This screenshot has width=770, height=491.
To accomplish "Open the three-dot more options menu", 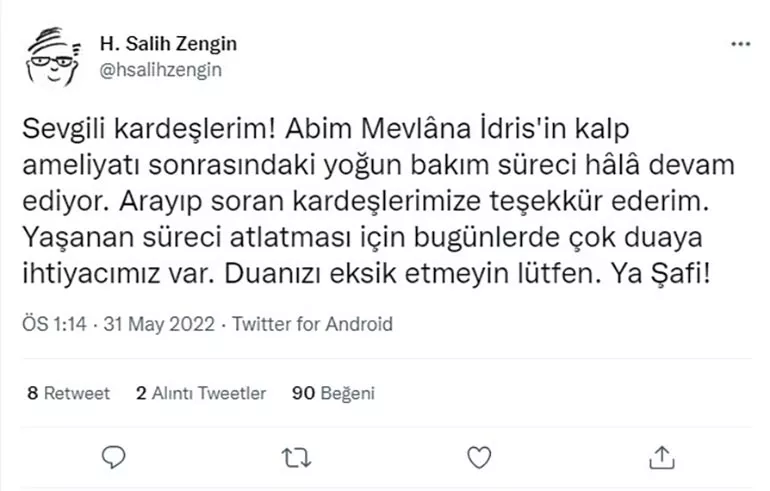I will pyautogui.click(x=740, y=45).
